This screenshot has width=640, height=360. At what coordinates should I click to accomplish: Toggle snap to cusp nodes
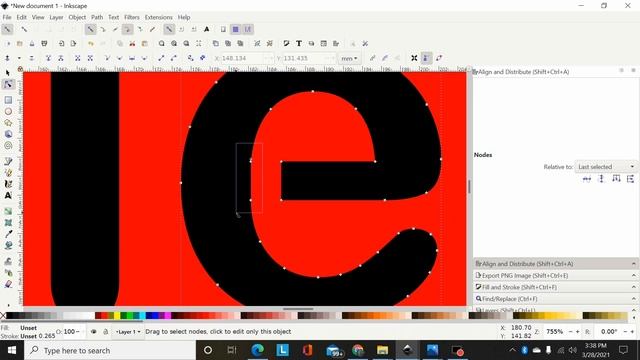tap(127, 29)
